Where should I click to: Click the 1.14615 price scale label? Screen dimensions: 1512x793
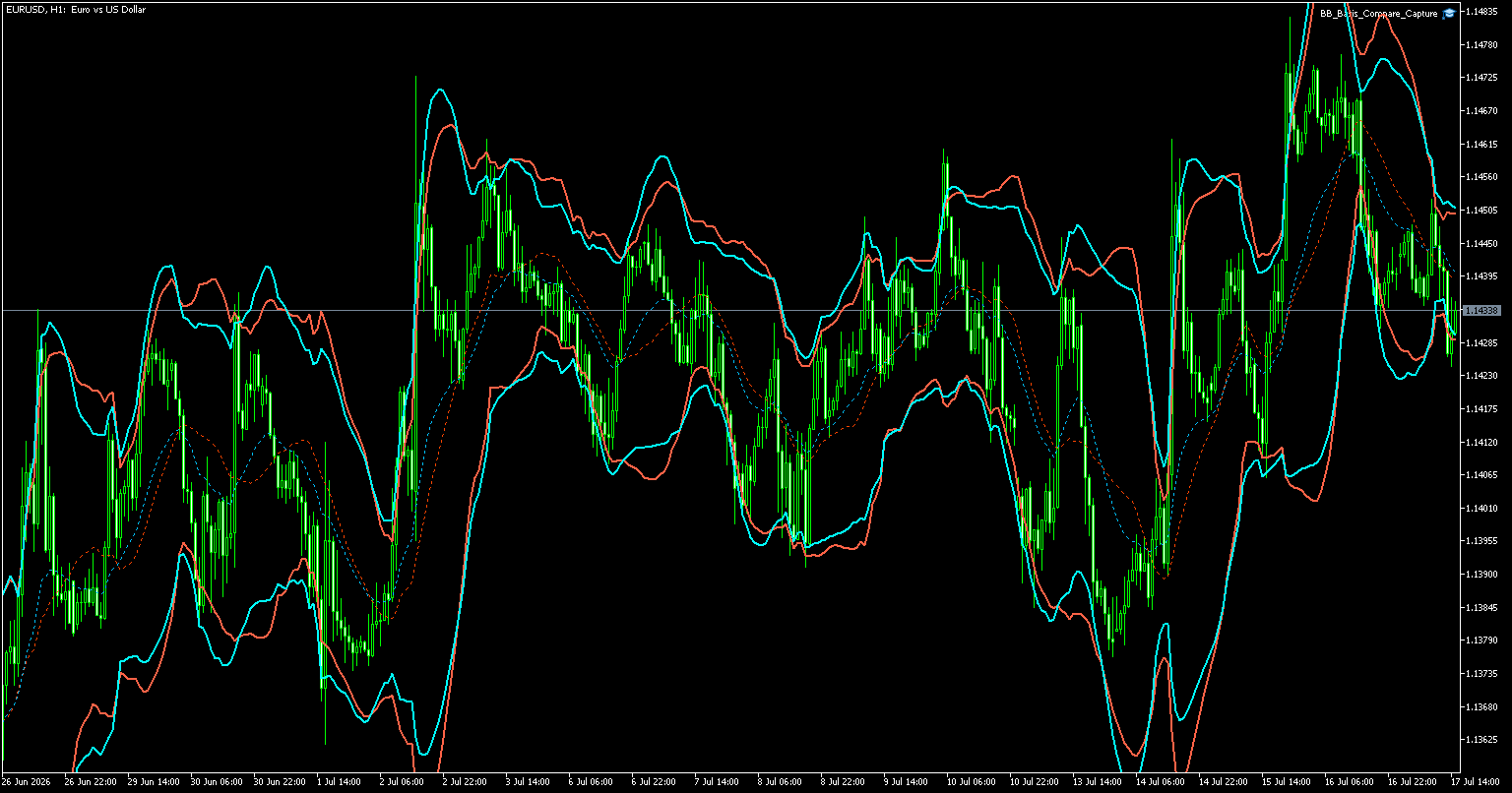click(x=1481, y=144)
